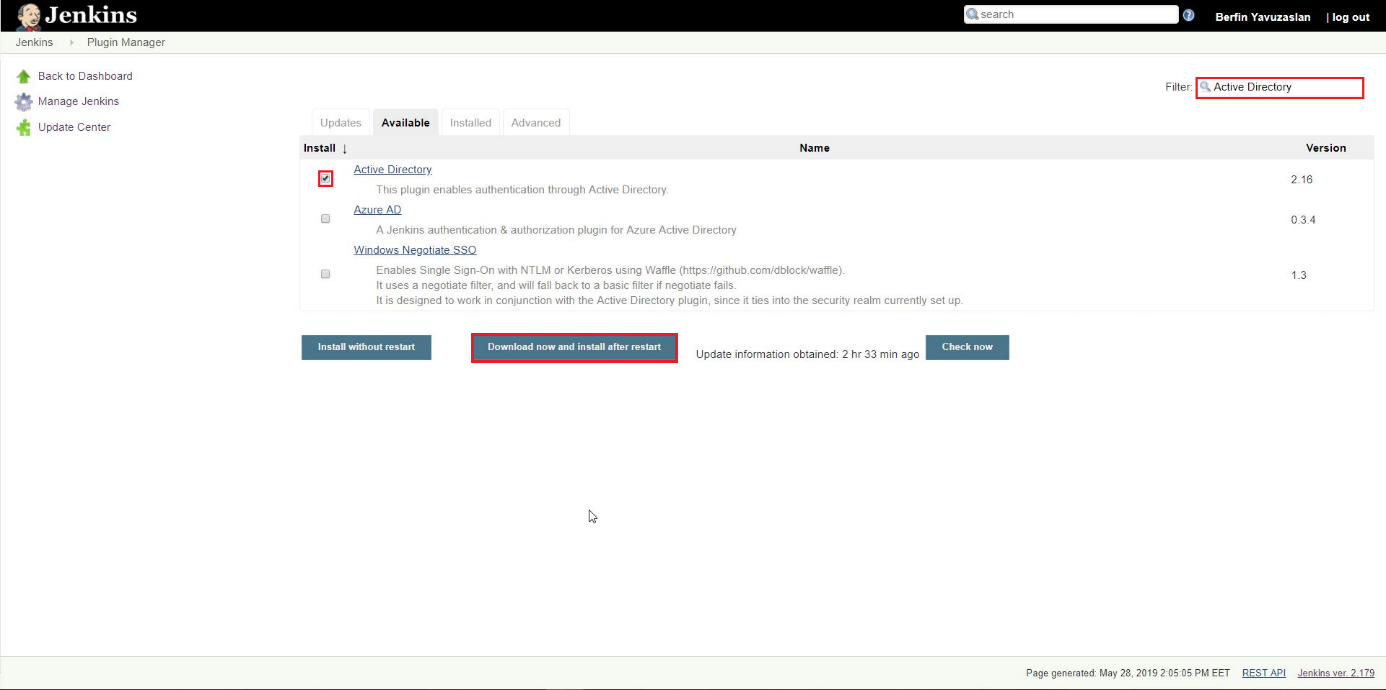Click the 'Page generated' timestamp text
The width and height of the screenshot is (1386, 690).
(x=1128, y=673)
